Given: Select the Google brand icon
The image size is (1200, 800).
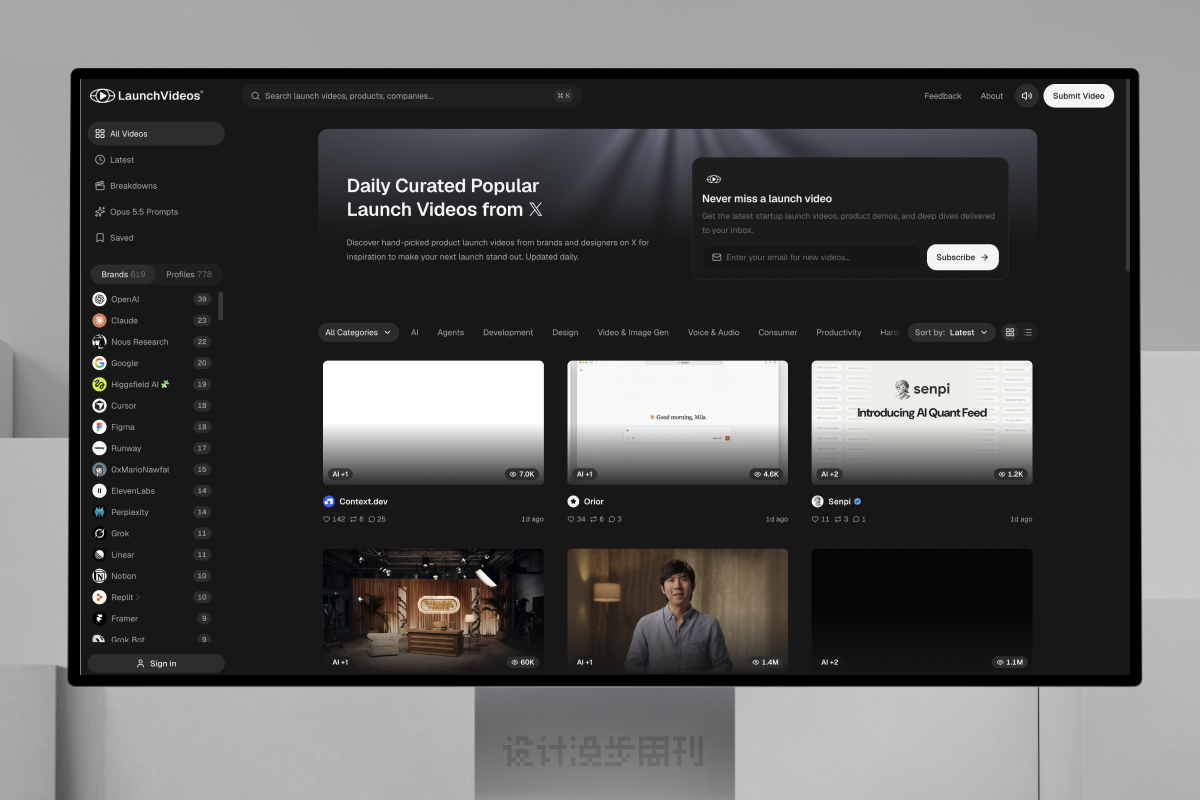Looking at the screenshot, I should (x=99, y=363).
